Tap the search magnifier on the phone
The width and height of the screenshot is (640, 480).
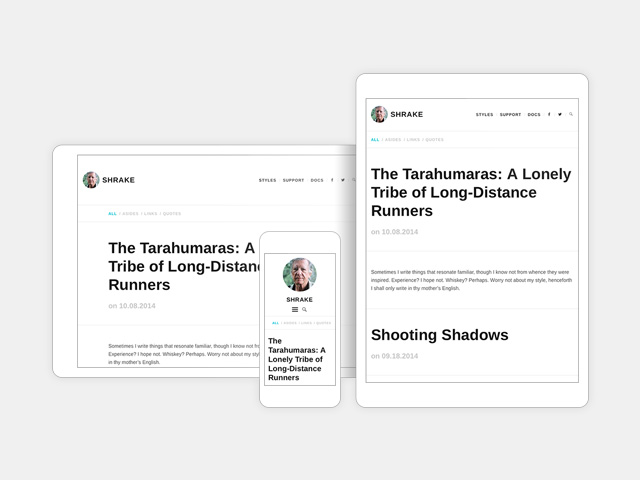(305, 310)
